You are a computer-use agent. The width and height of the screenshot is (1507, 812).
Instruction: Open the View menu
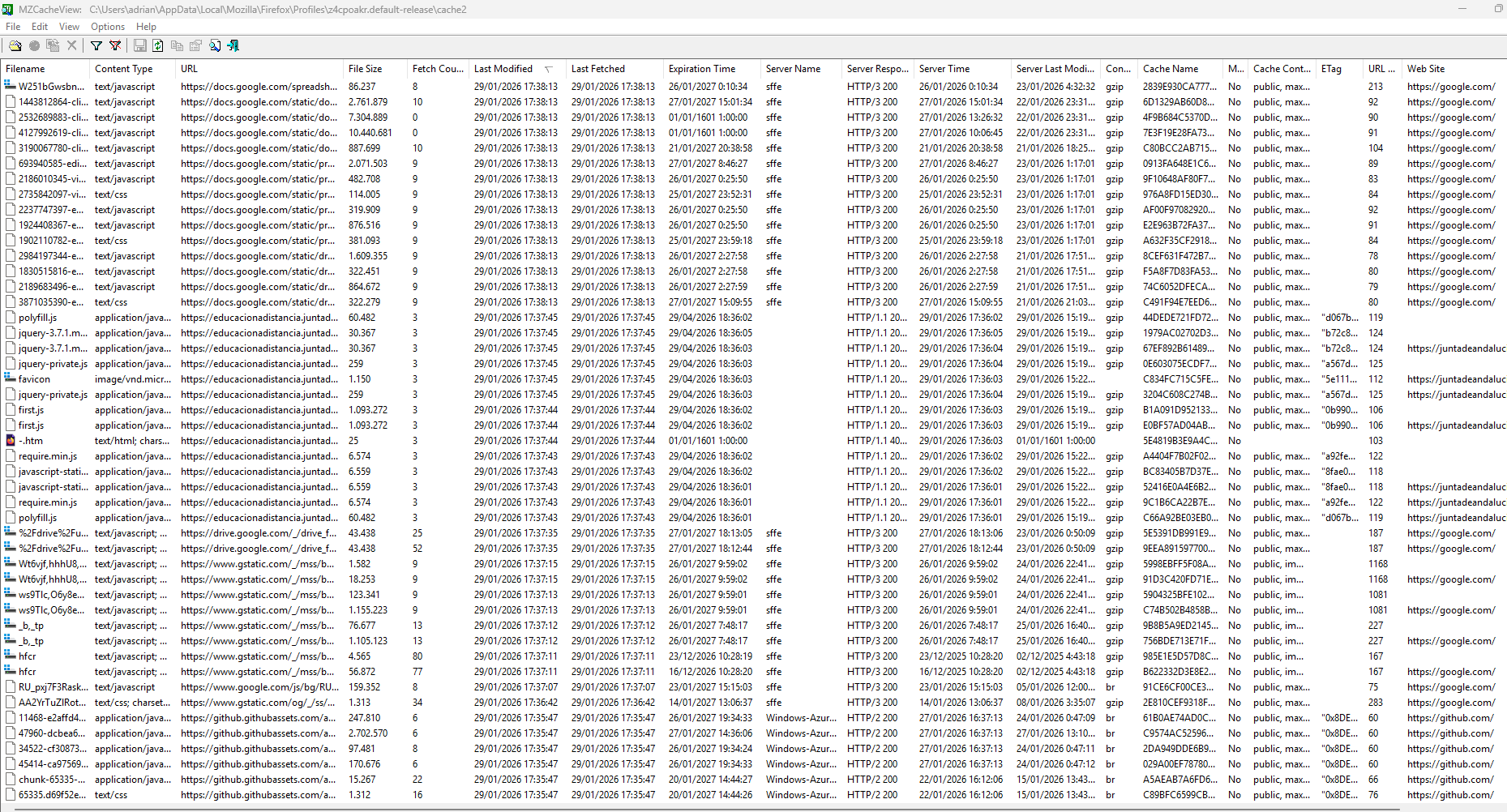pyautogui.click(x=69, y=27)
